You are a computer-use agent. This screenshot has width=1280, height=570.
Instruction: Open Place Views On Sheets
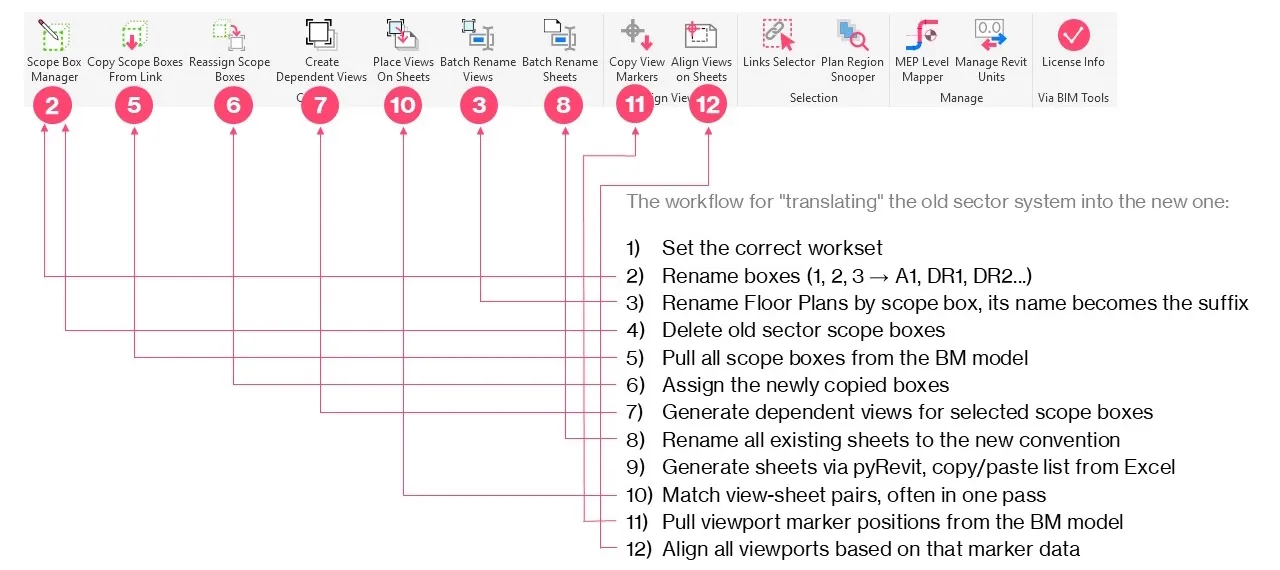(x=403, y=51)
